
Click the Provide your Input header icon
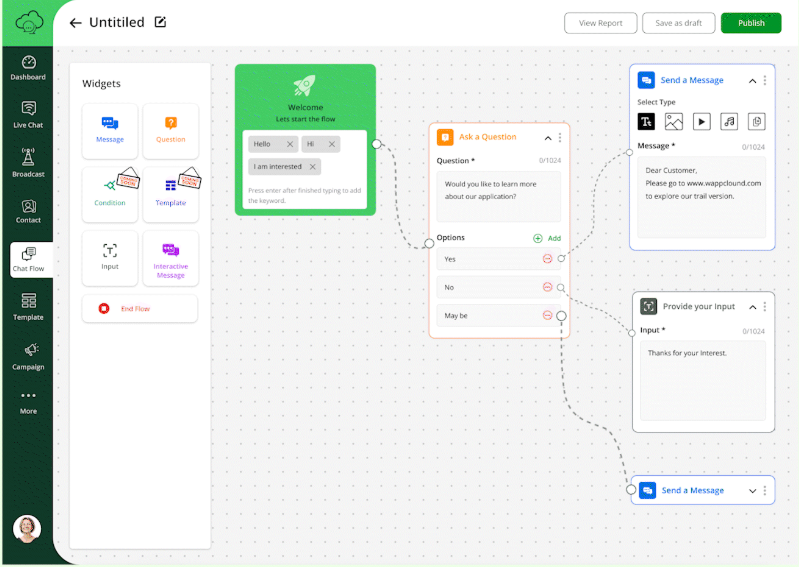[x=649, y=307]
